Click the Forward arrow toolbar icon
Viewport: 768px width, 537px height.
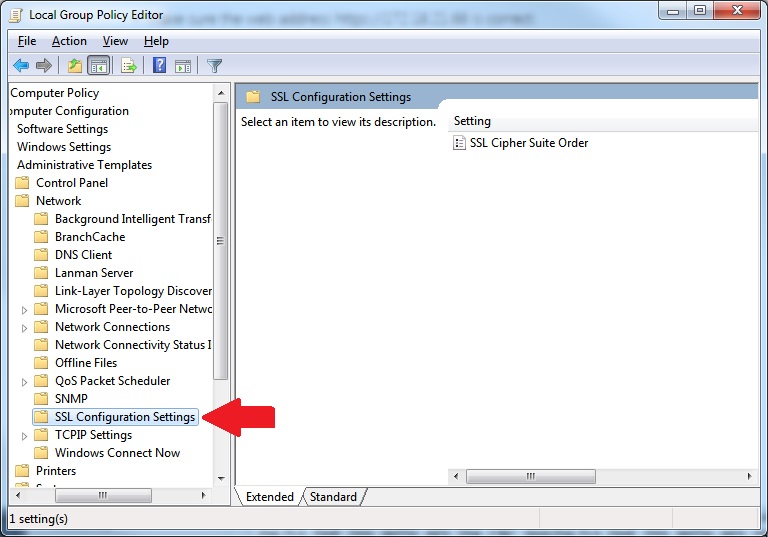pyautogui.click(x=44, y=66)
